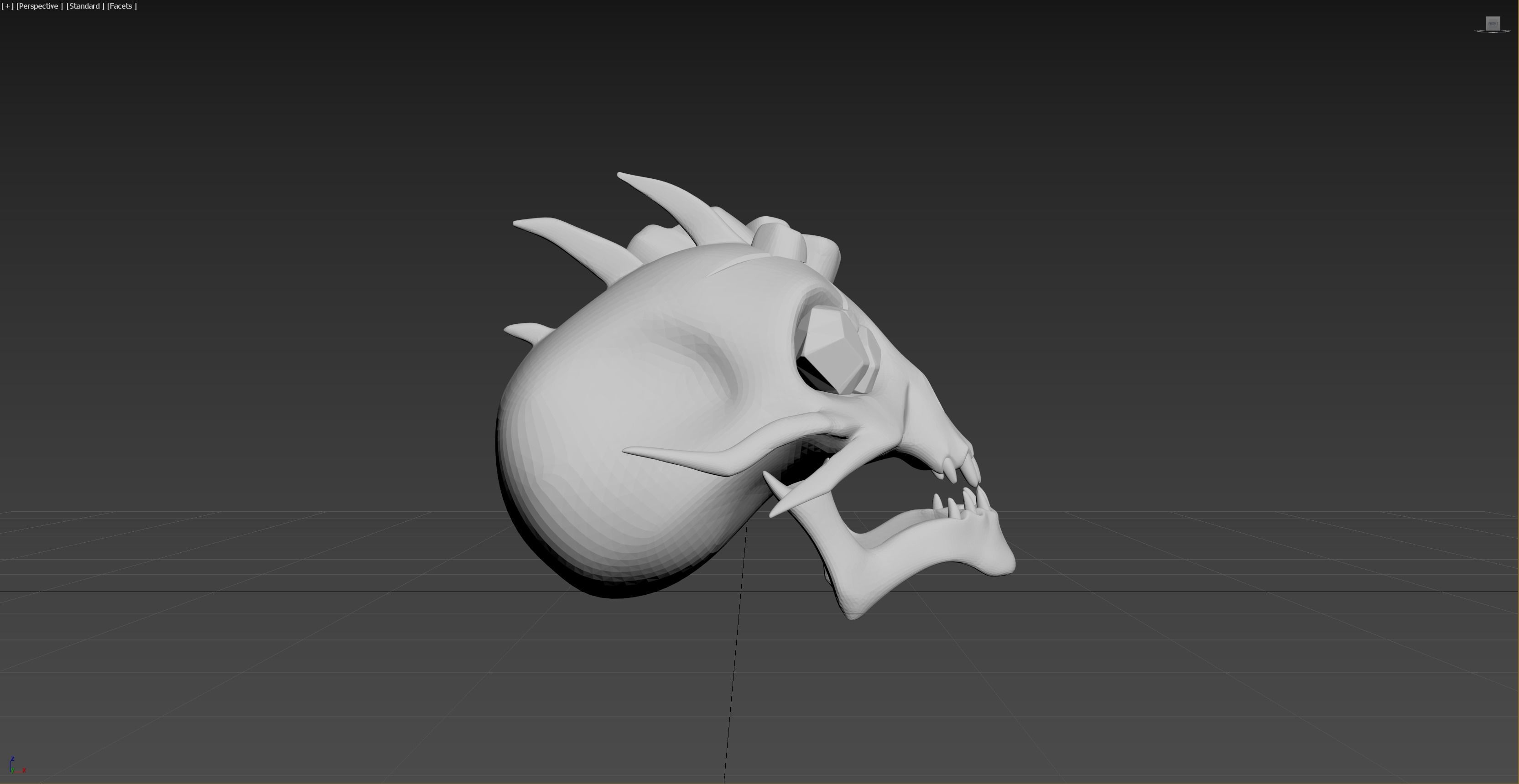Open the Perspective point-of-view menu
The width and height of the screenshot is (1519, 784).
[39, 6]
